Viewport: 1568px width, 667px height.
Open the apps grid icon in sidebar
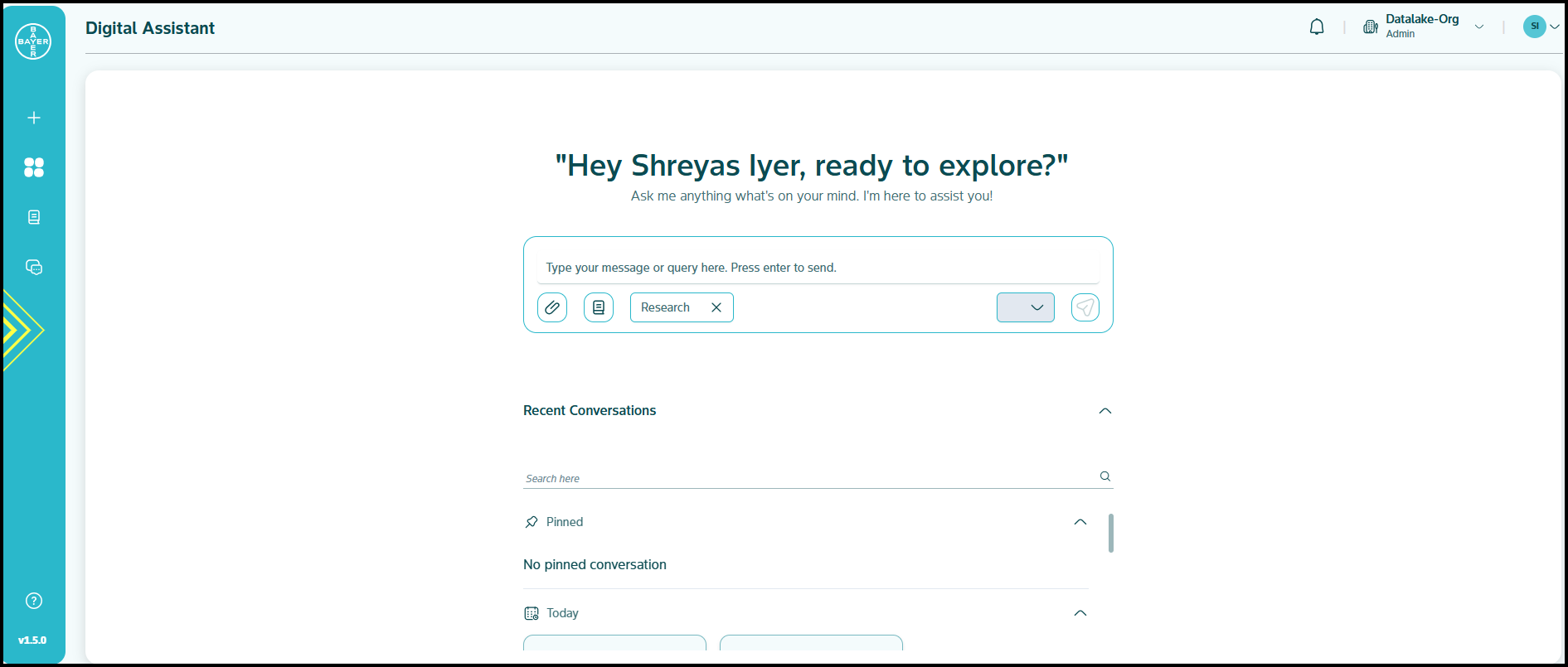pos(34,167)
